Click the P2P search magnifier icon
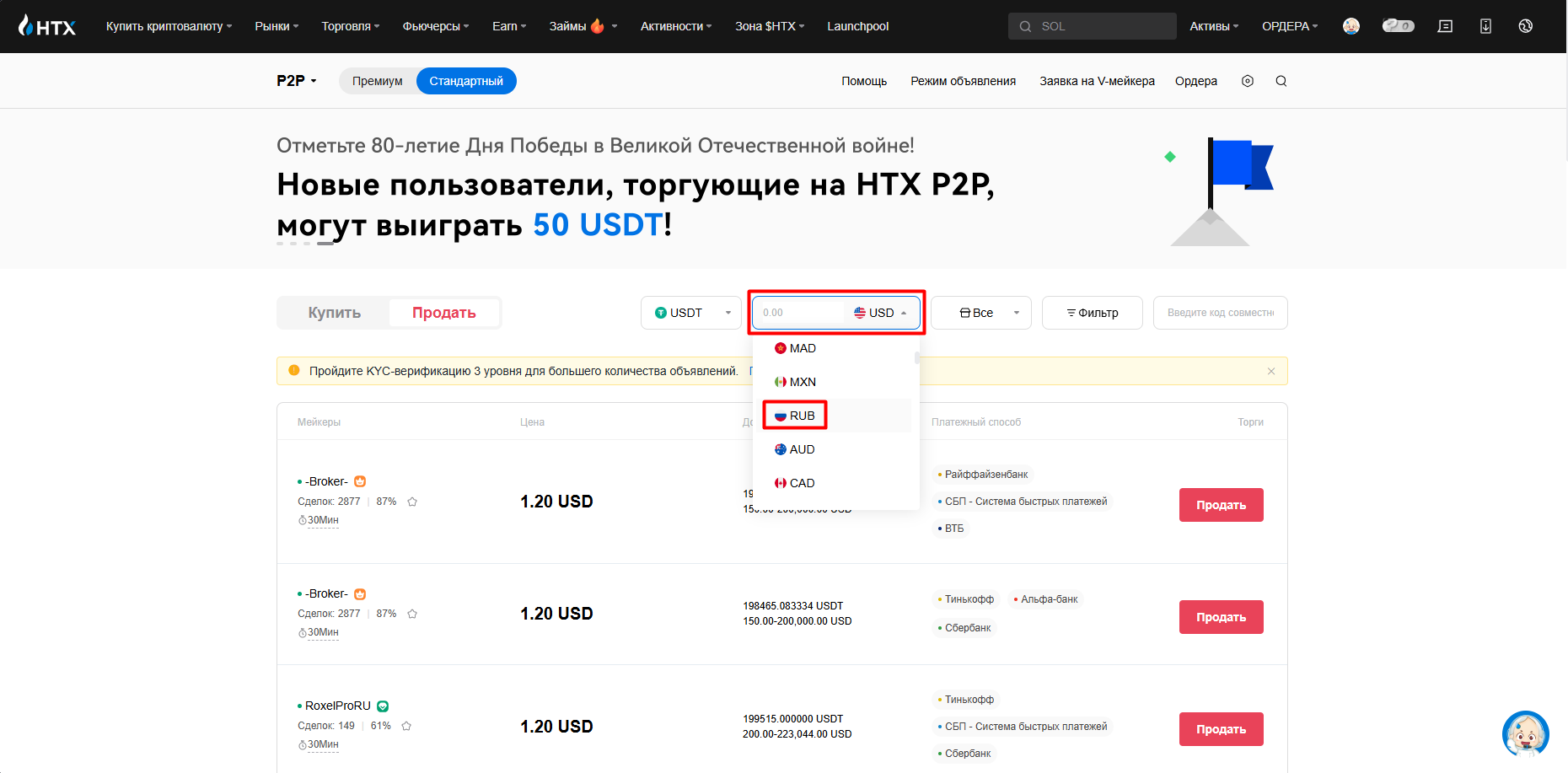 coord(1281,81)
